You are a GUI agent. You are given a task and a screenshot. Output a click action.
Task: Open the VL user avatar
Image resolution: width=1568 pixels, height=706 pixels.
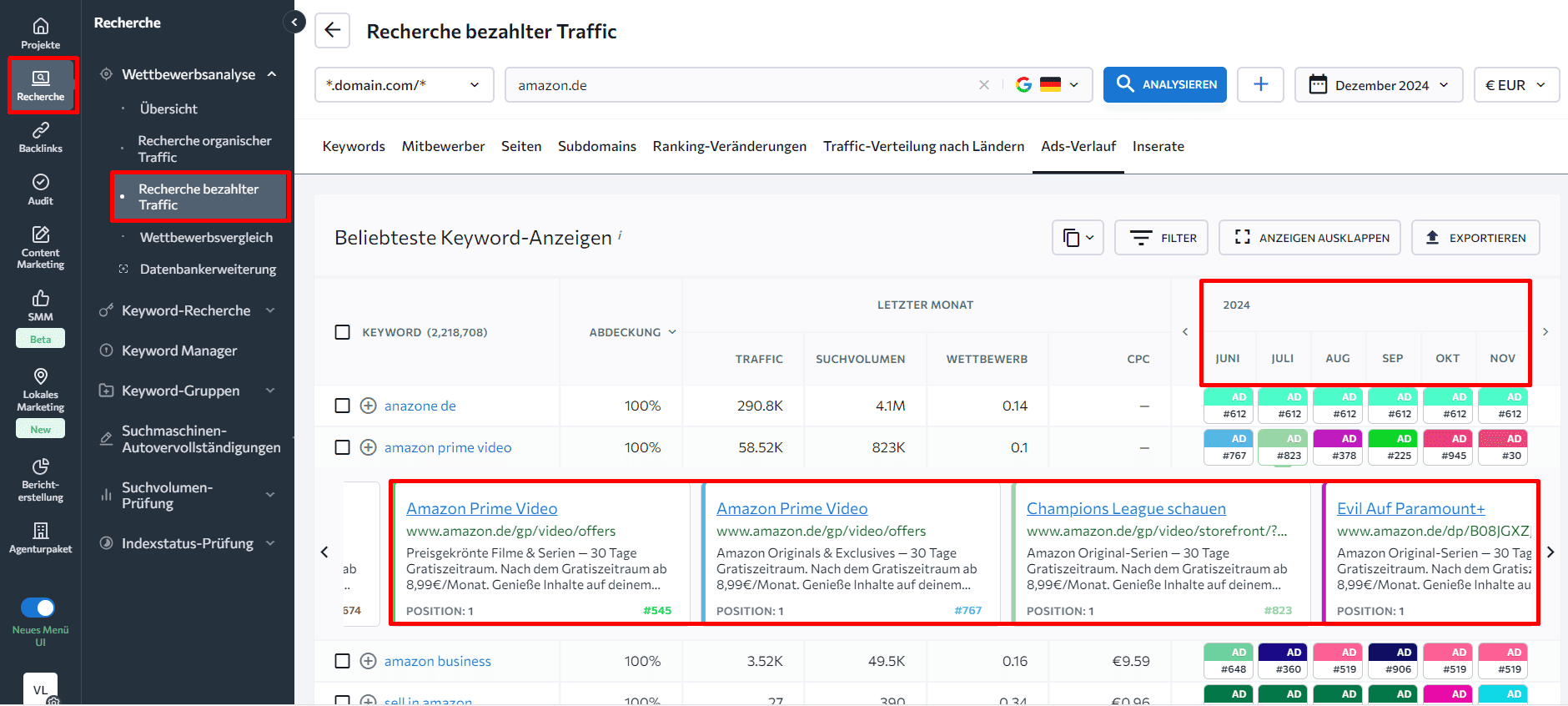point(40,688)
